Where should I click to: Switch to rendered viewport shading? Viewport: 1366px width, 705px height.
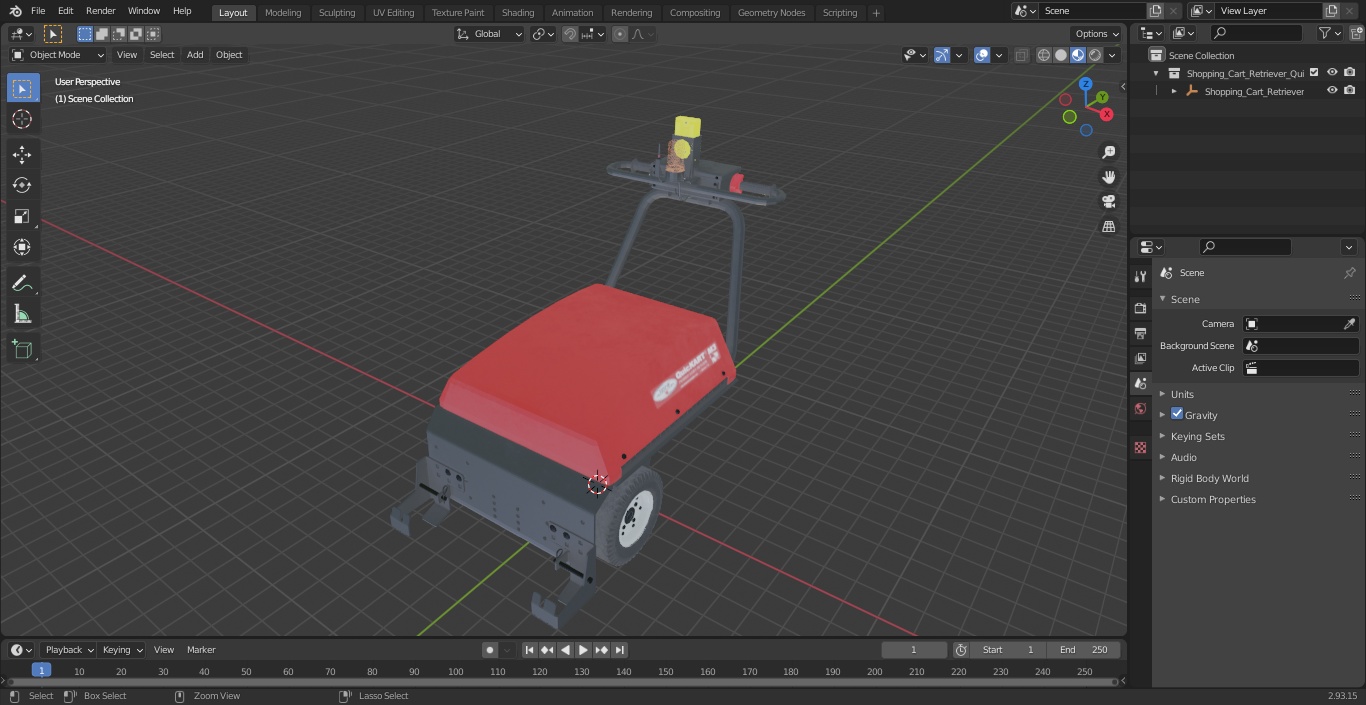(1095, 55)
